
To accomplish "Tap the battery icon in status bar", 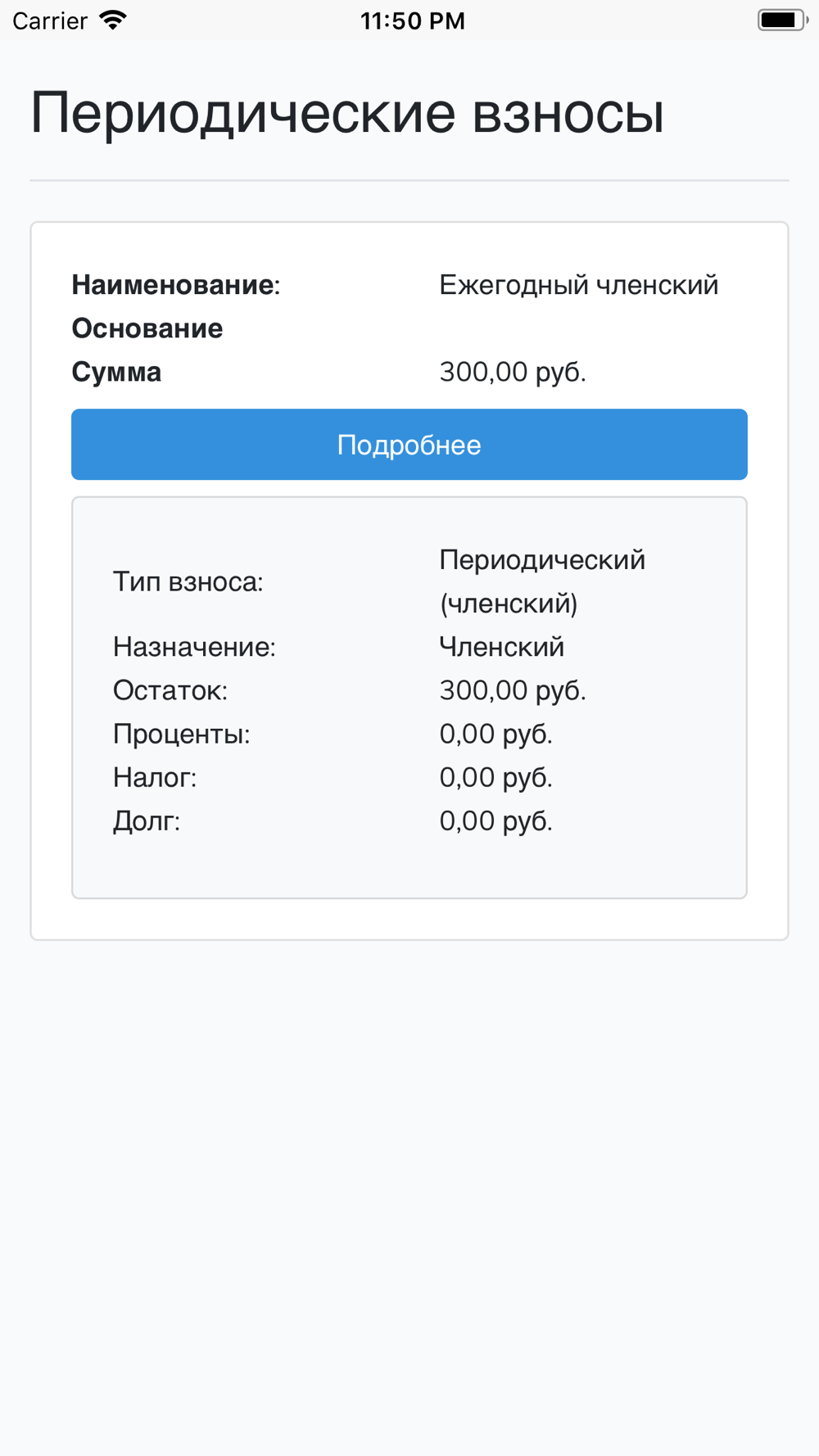I will click(781, 20).
